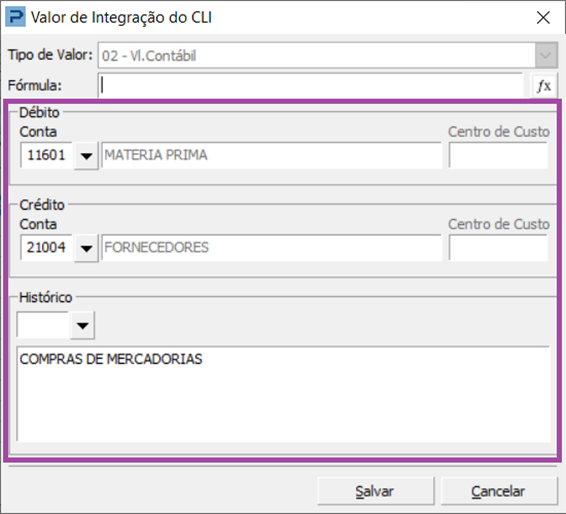Image resolution: width=566 pixels, height=514 pixels.
Task: Save with the Salvar button
Action: (375, 491)
